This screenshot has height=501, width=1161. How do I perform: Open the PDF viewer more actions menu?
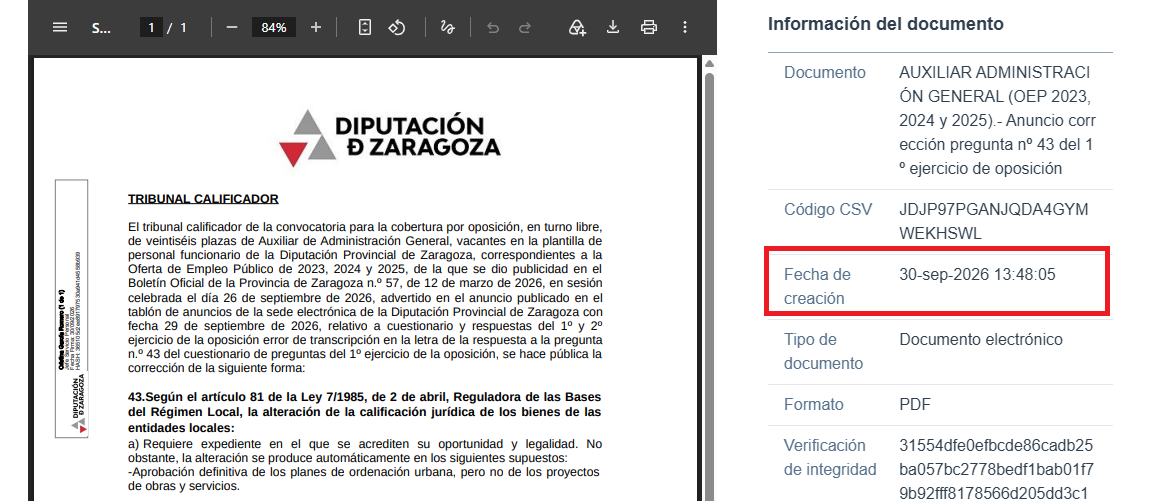(685, 27)
